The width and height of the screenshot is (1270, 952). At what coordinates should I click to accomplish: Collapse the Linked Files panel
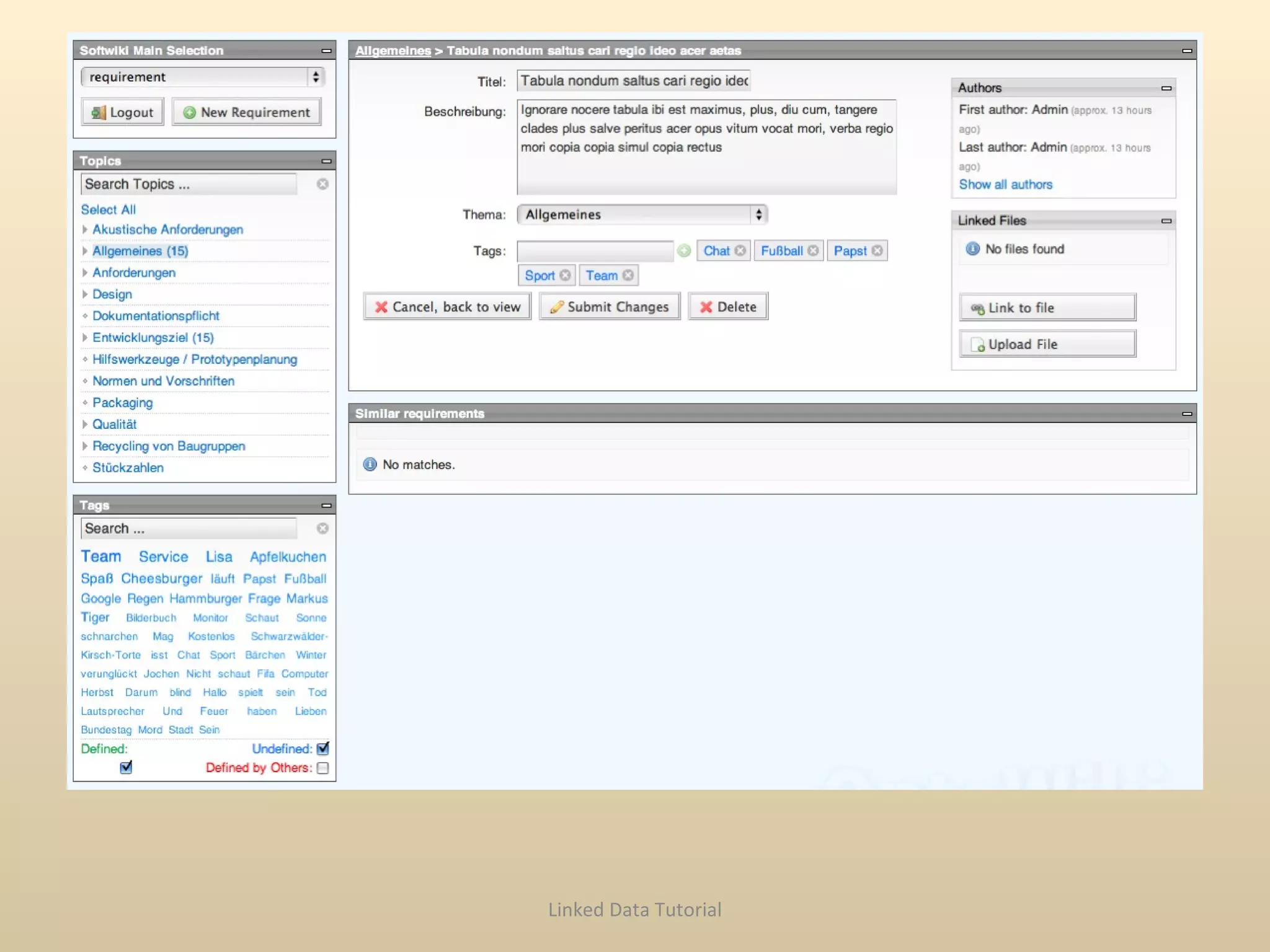(x=1166, y=221)
